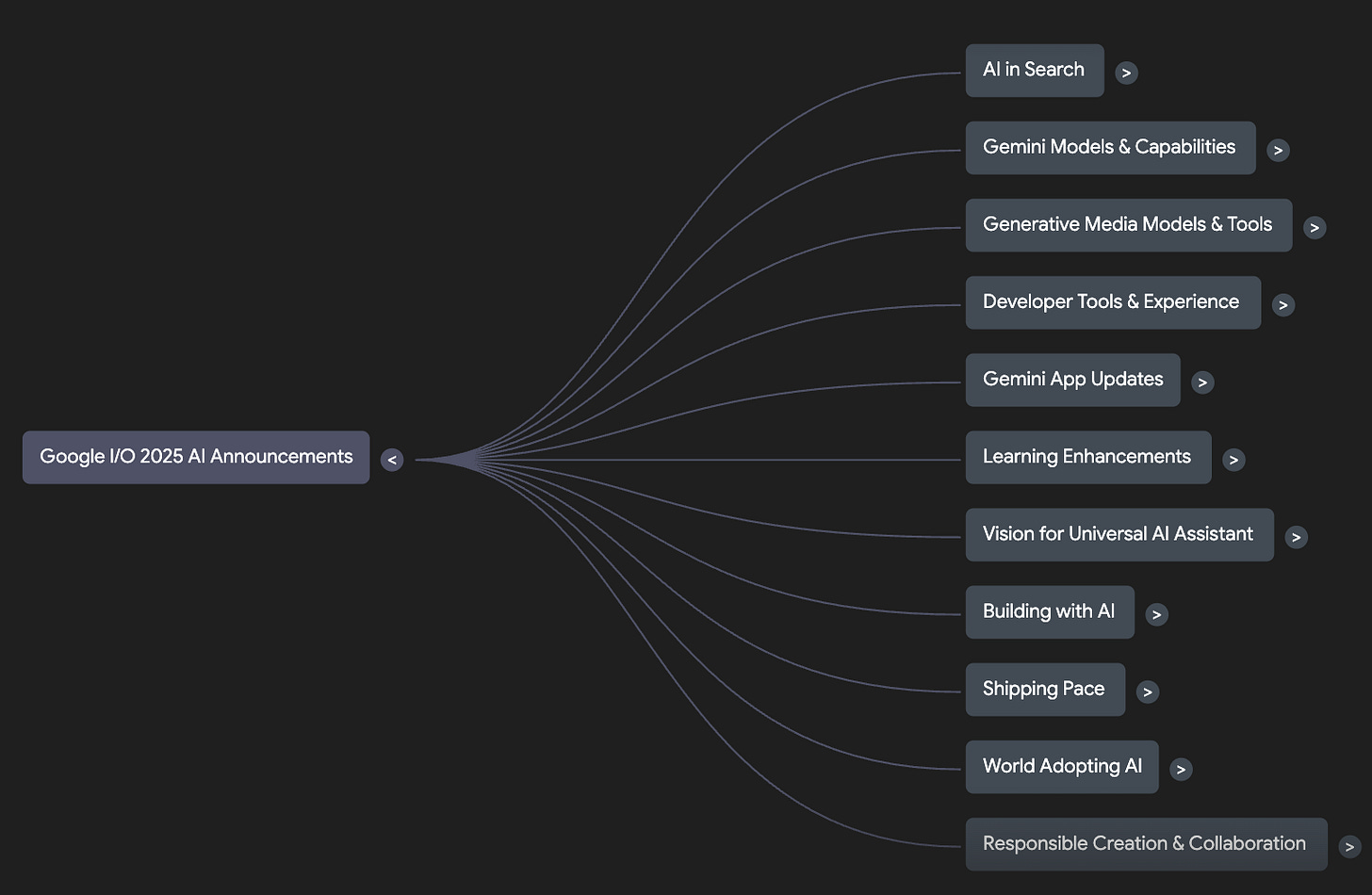Expand Gemini App Updates chevron
This screenshot has height=895, width=1372.
1202,382
